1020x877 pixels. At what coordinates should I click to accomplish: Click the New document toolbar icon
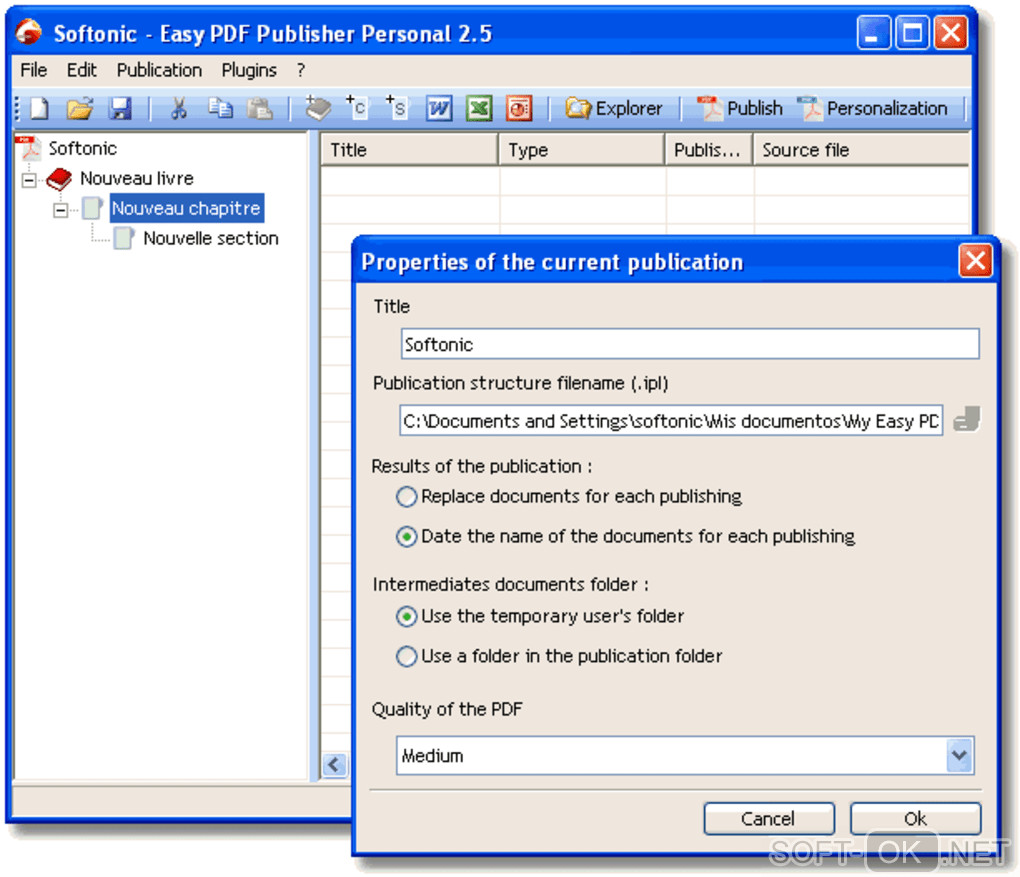(x=39, y=109)
